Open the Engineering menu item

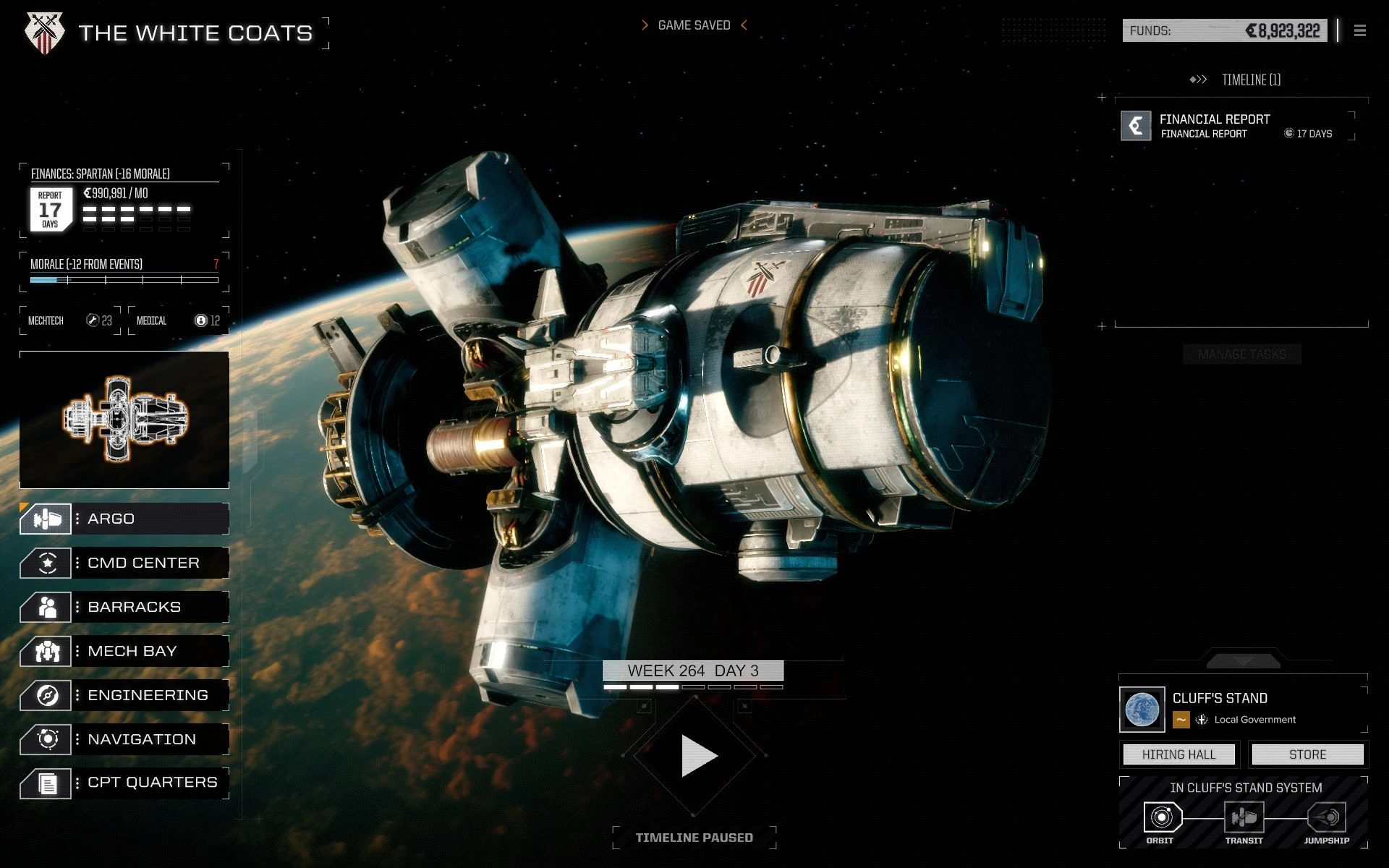coord(124,695)
